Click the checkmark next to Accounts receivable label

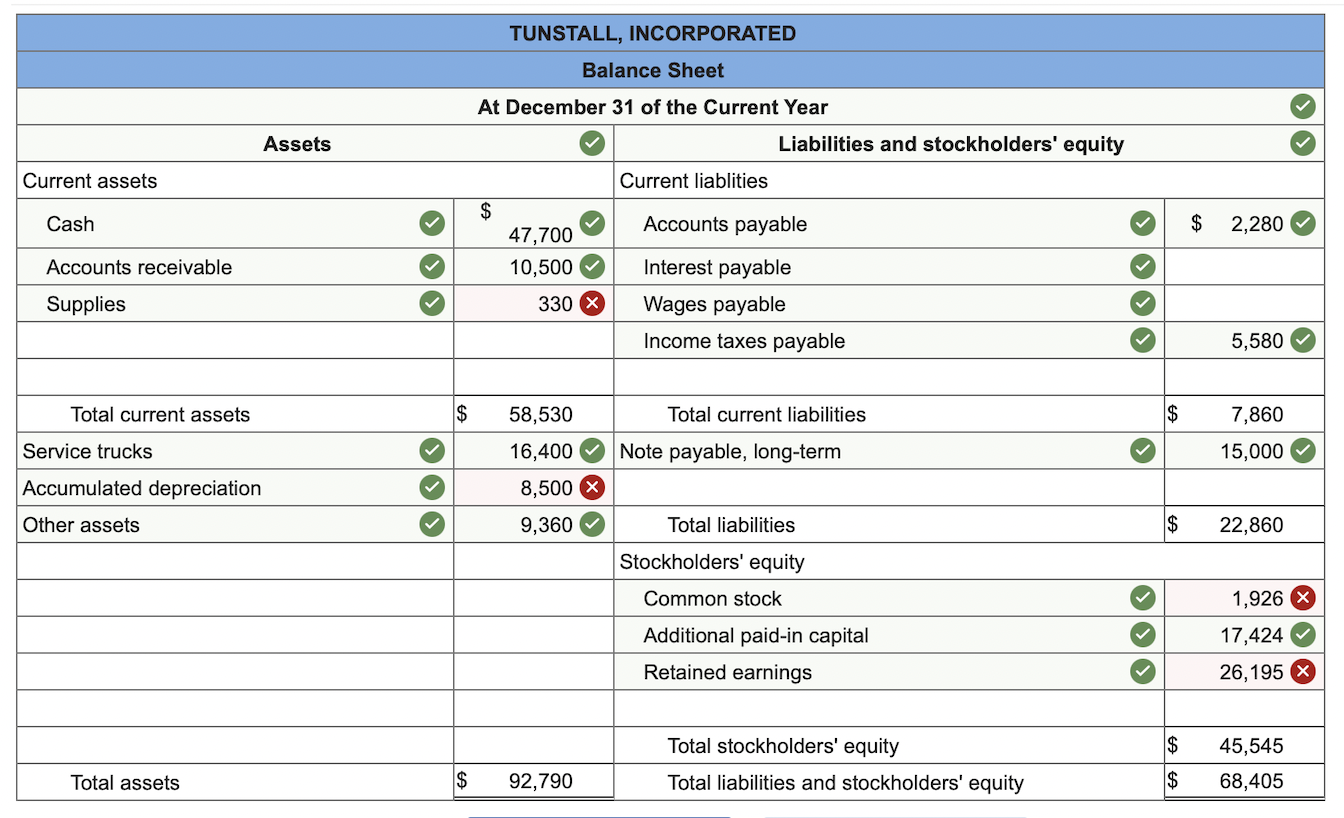coord(431,267)
